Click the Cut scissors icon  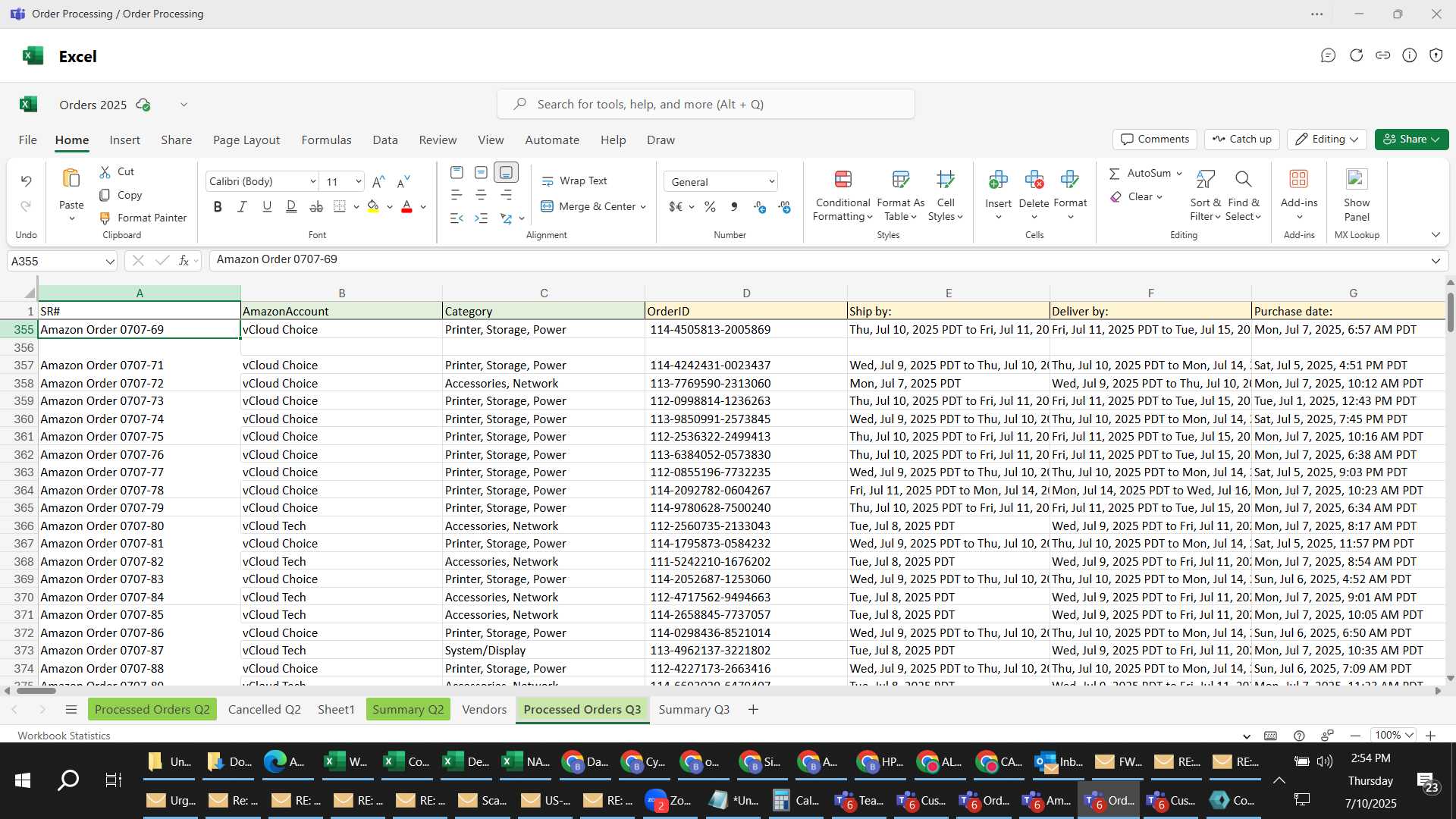coord(105,172)
